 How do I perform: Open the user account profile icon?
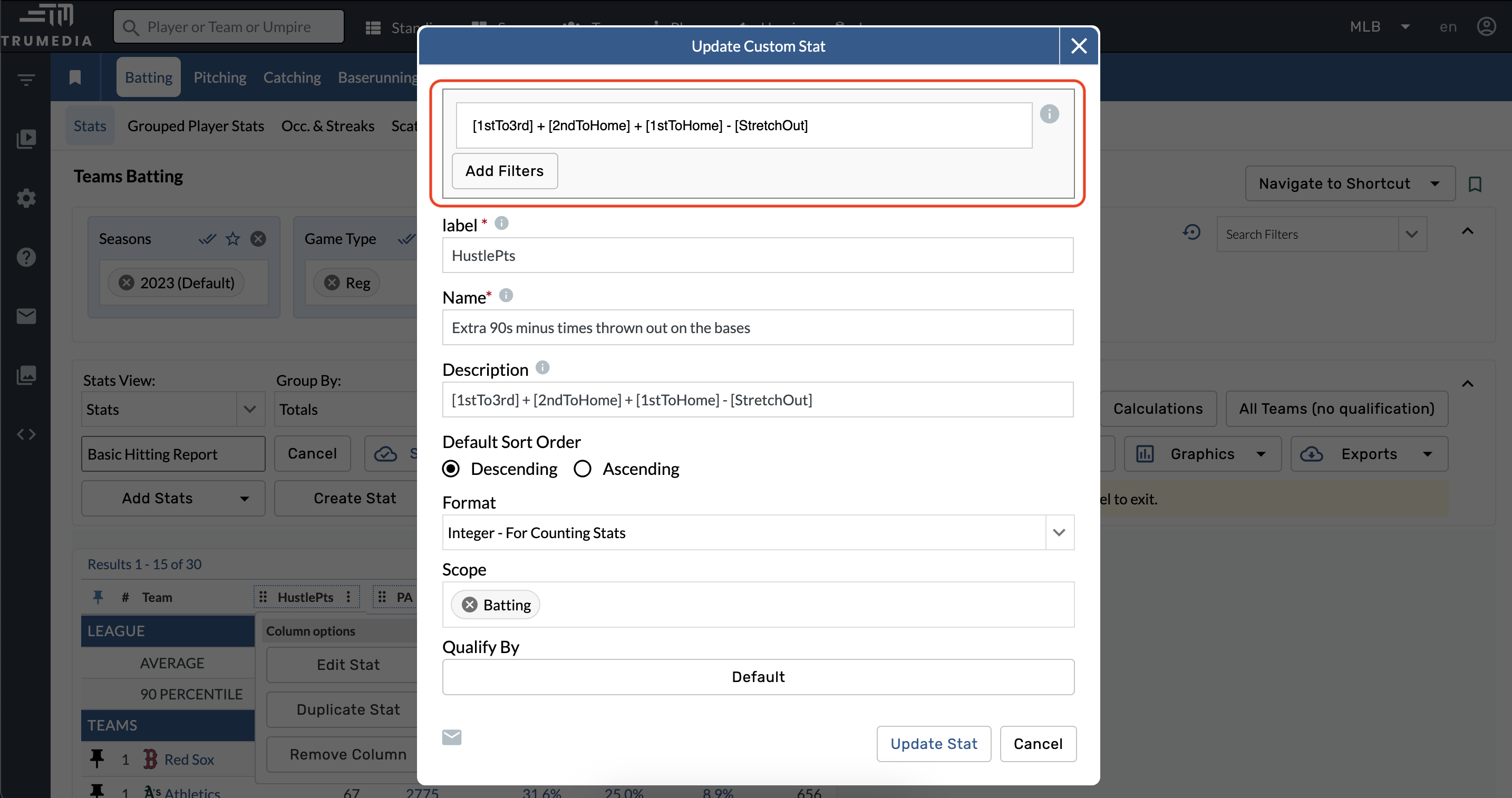click(1486, 27)
